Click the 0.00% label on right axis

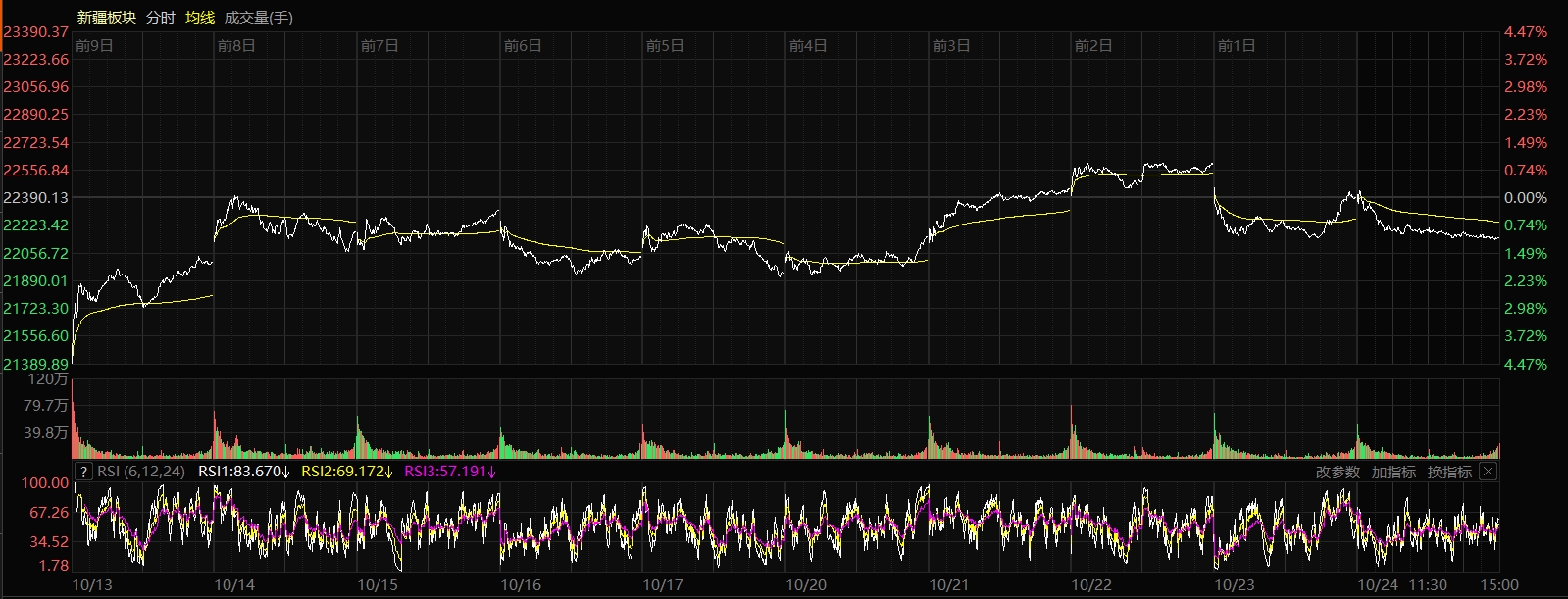tap(1525, 197)
